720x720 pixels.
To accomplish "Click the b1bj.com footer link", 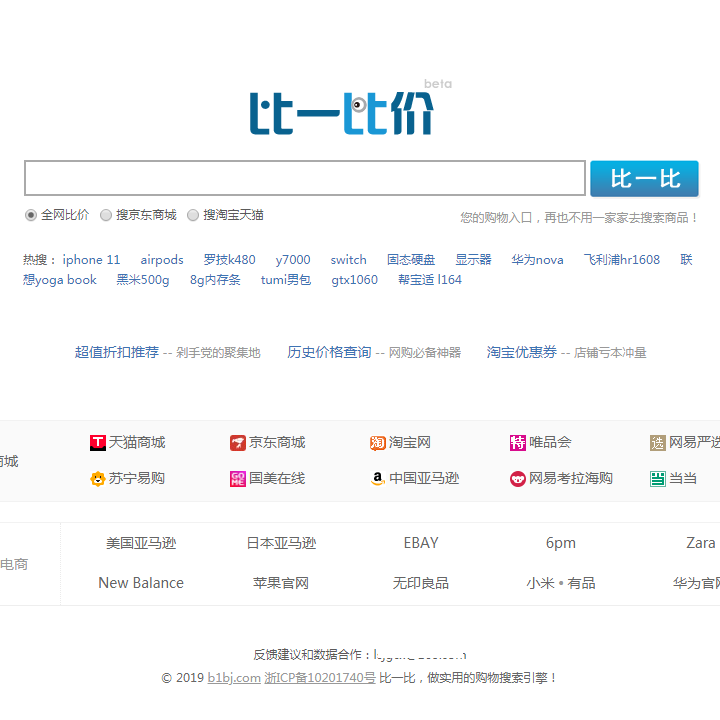I will (234, 678).
